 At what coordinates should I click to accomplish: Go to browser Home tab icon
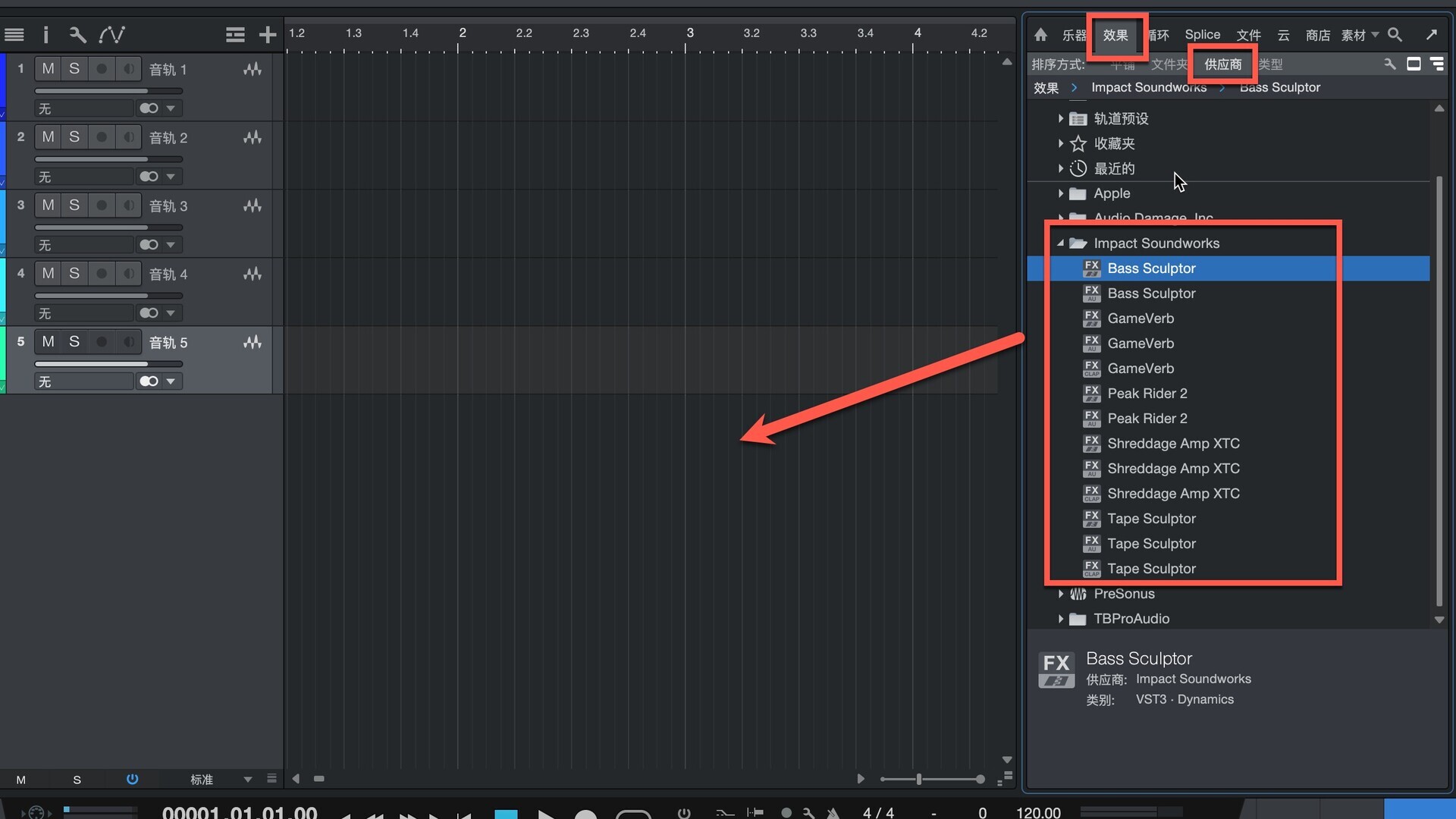click(1040, 35)
